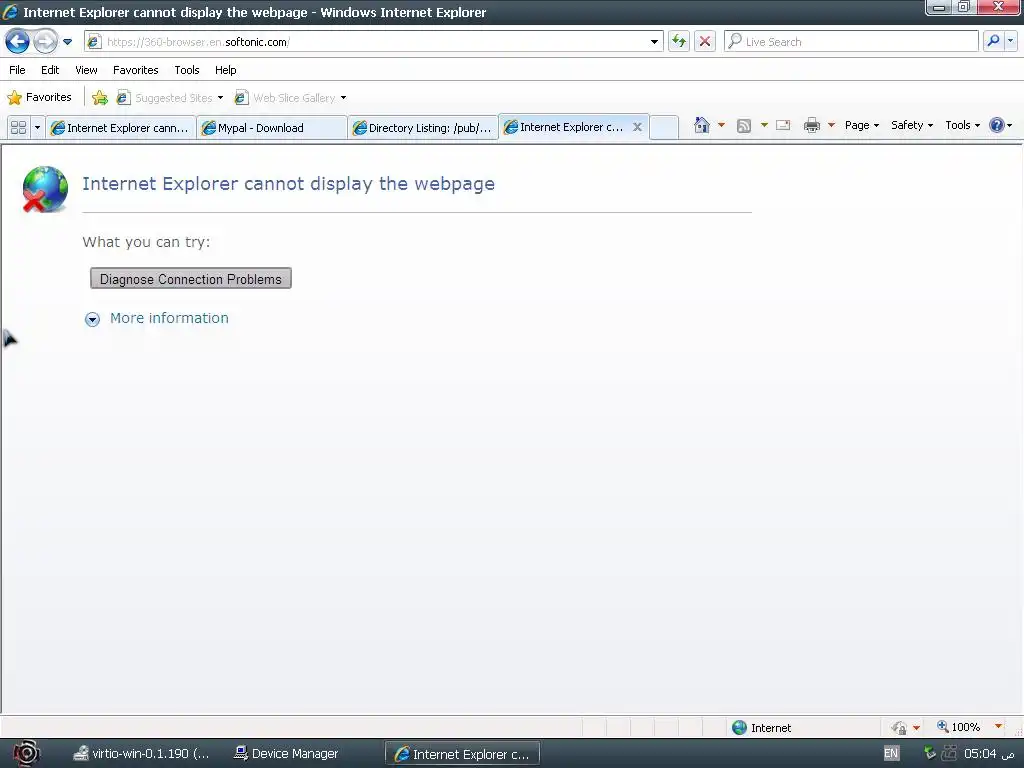Image resolution: width=1024 pixels, height=768 pixels.
Task: Open the Home dropdown arrow
Action: pyautogui.click(x=722, y=125)
